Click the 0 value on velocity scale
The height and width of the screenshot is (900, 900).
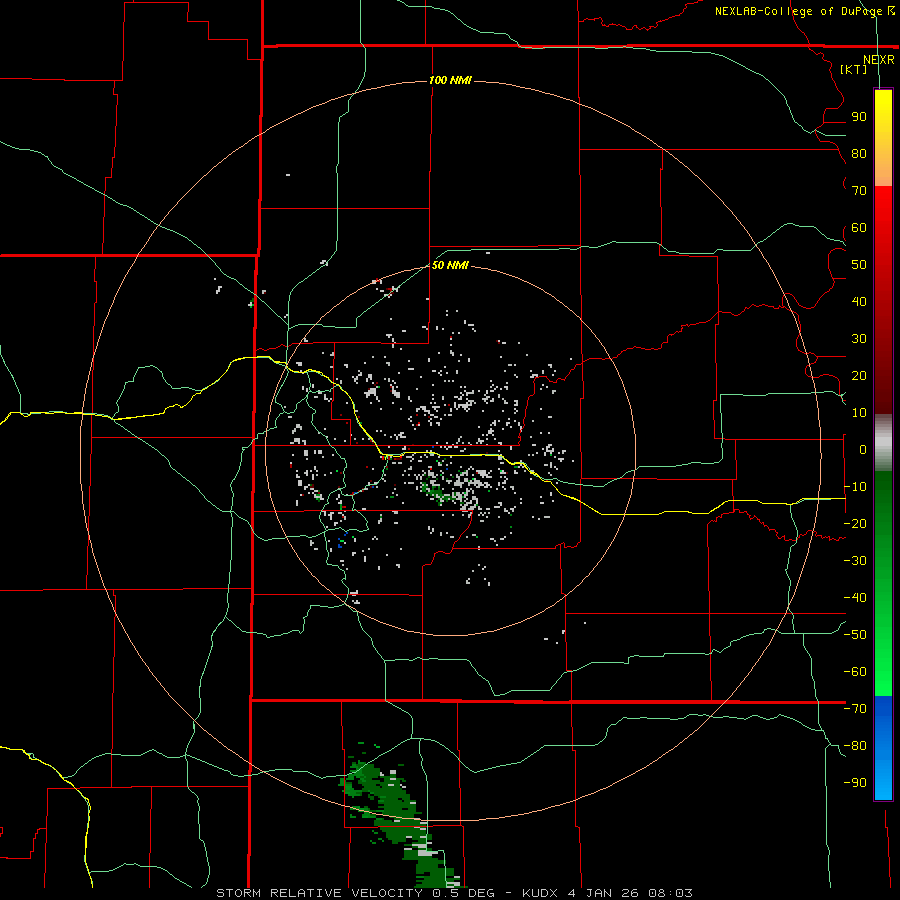(x=863, y=449)
